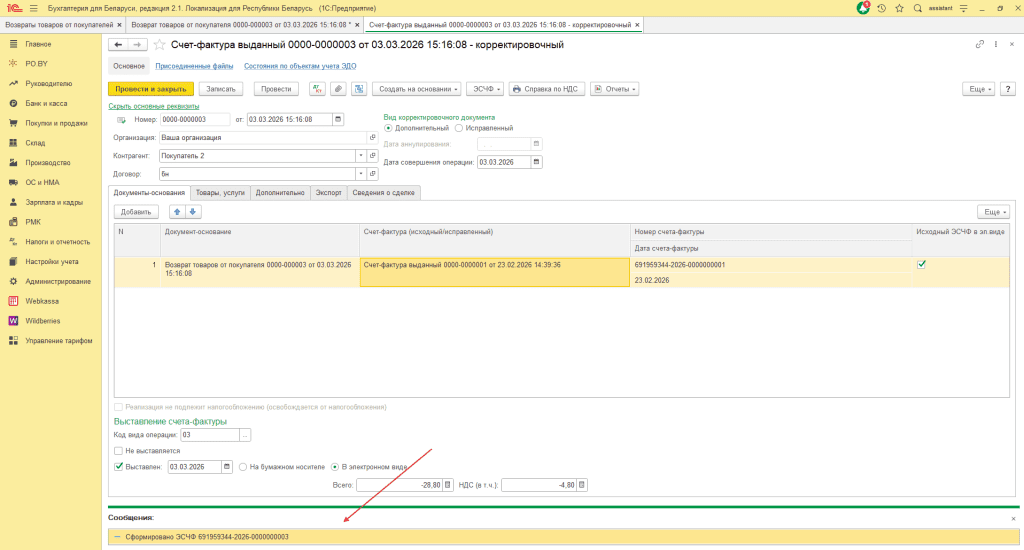Switch to the Товары, услуги tab
Screen dimensions: 1024x550
(x=219, y=192)
